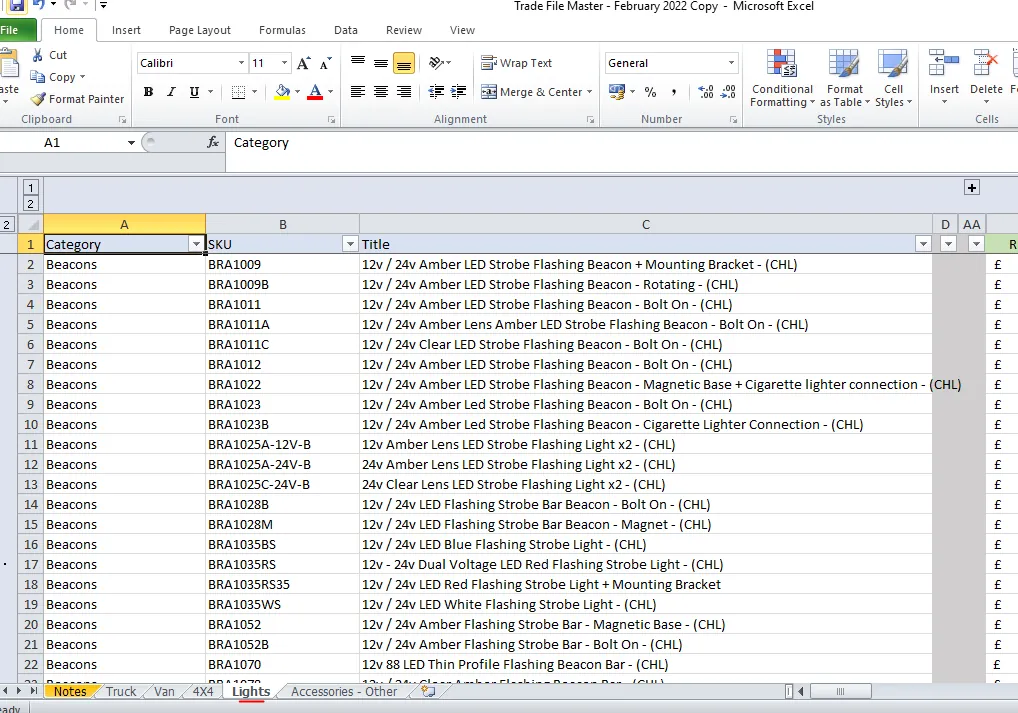Click the Italic formatting icon
Screen dimensions: 1018x713
pyautogui.click(x=171, y=92)
